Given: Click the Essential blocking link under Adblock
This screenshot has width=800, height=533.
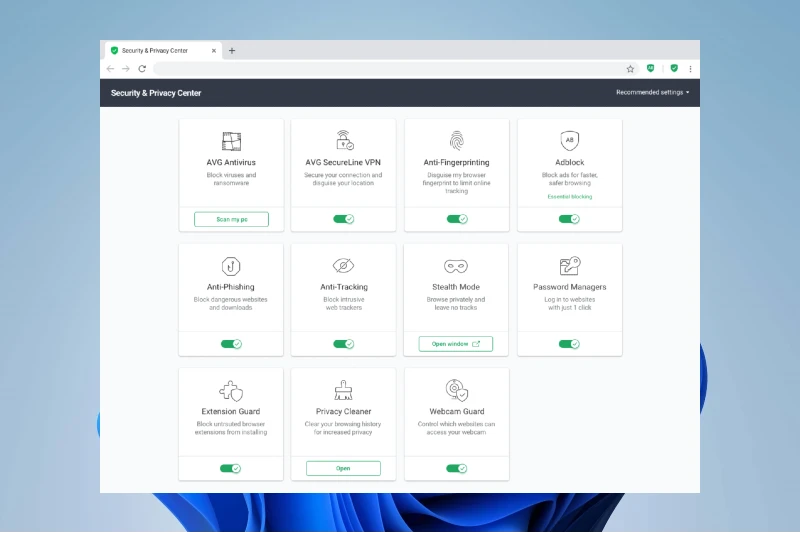Looking at the screenshot, I should click(569, 196).
